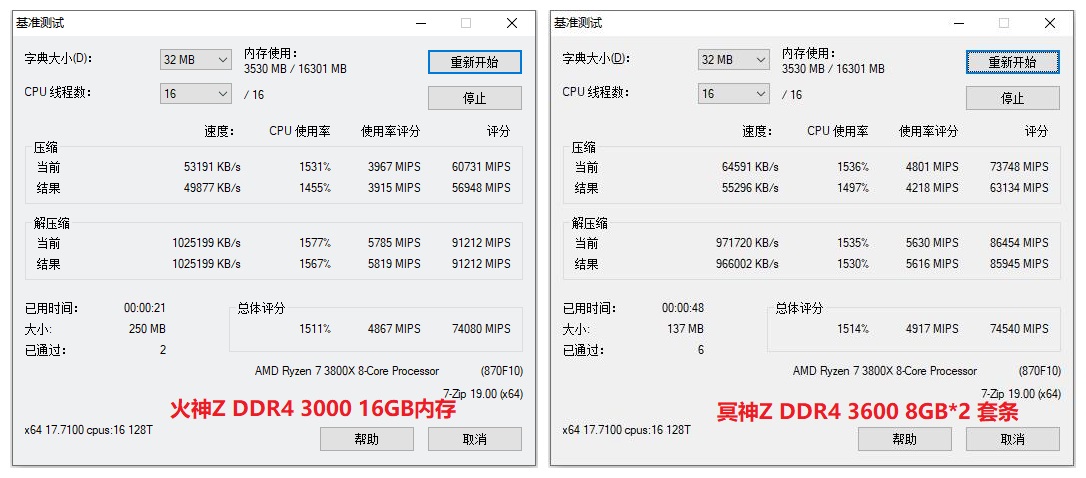Minimize the left 基准测试 window
The width and height of the screenshot is (1086, 478).
pyautogui.click(x=421, y=23)
